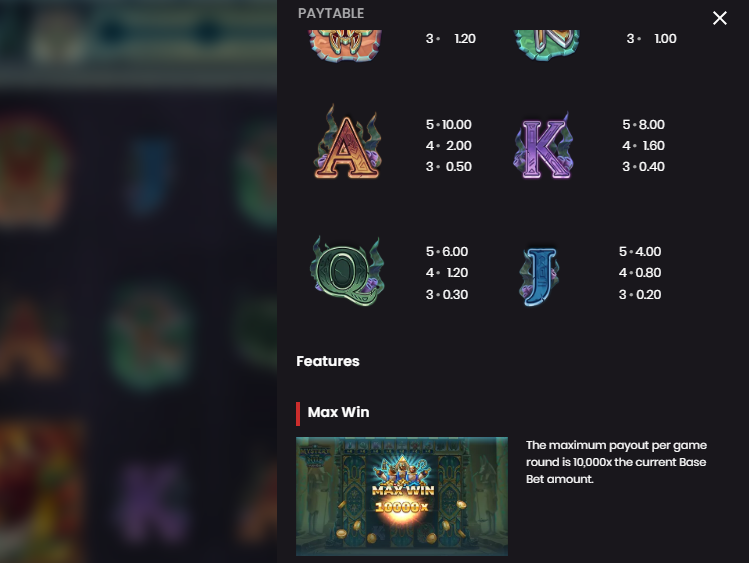Select the A symbol 5 • 10.00 payout
Screen dimensions: 749x563
449,125
